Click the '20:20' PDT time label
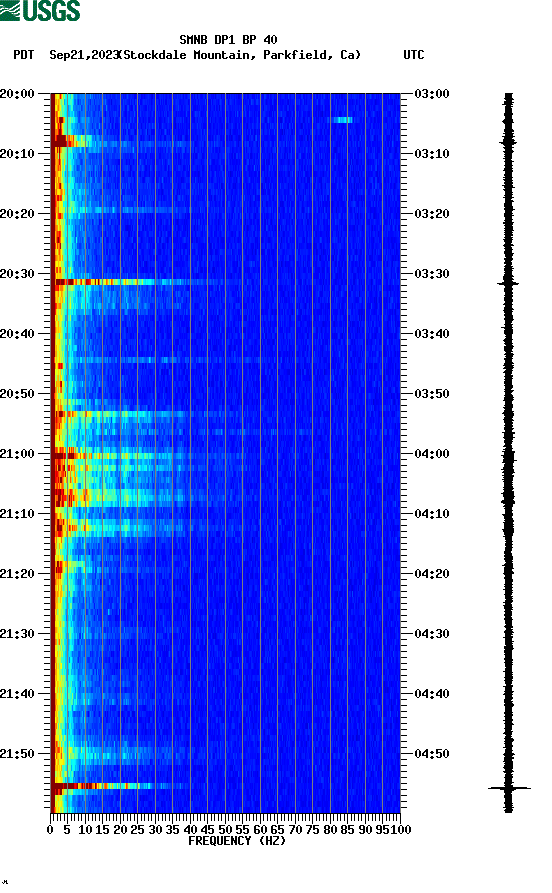552x893 pixels. point(18,214)
